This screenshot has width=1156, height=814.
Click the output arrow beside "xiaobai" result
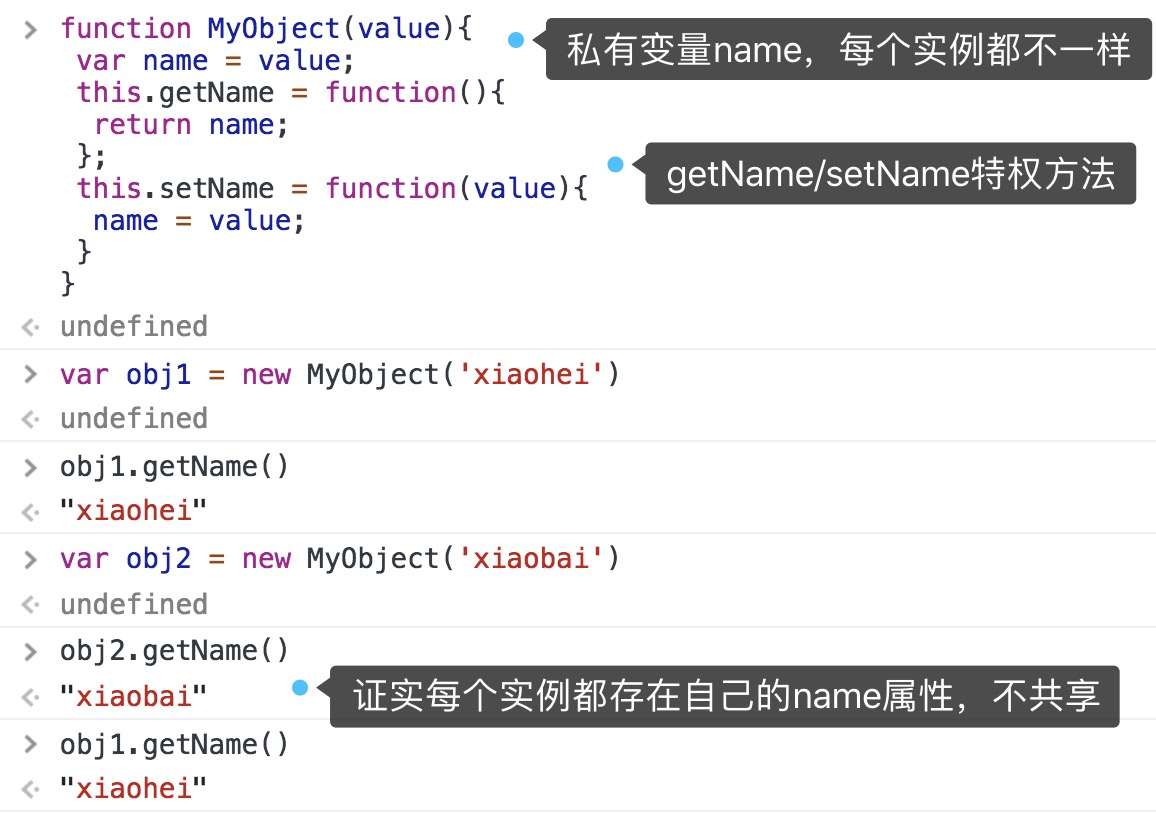tap(31, 696)
